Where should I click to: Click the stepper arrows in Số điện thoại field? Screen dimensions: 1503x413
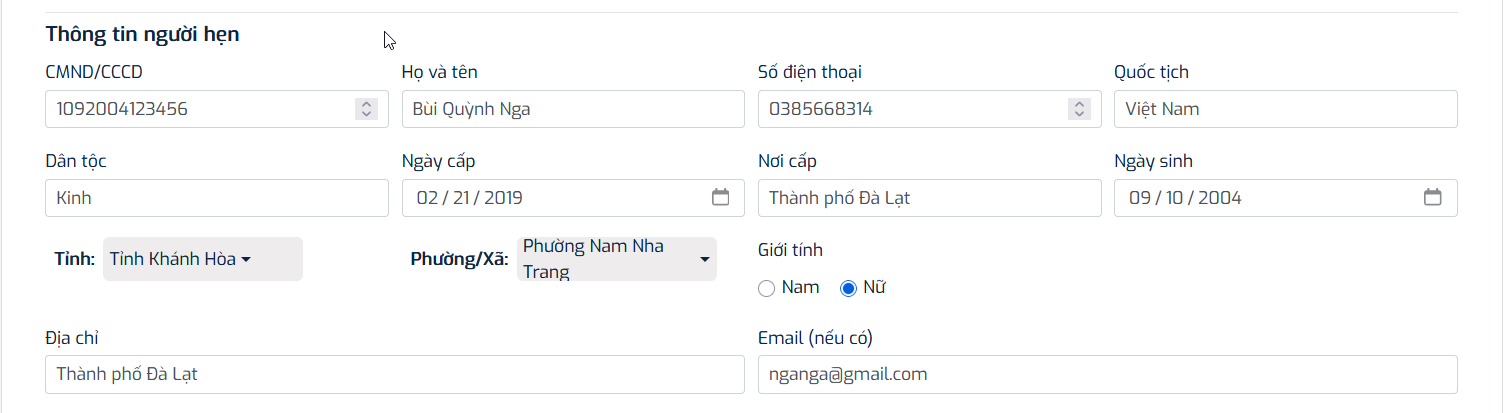1079,109
